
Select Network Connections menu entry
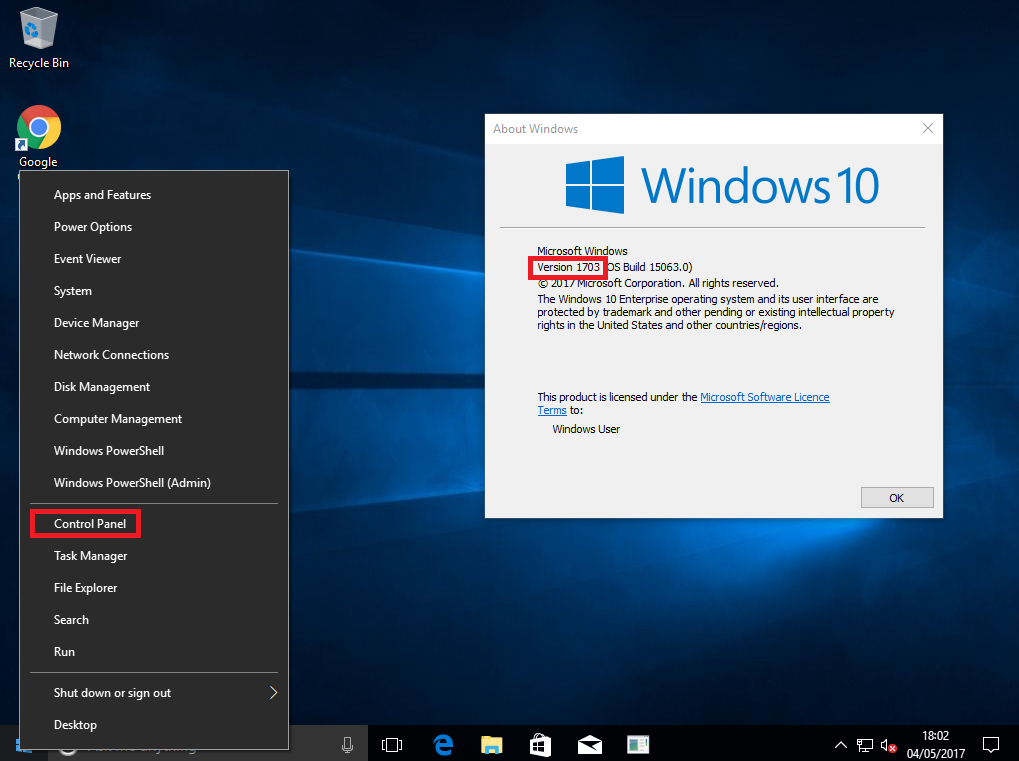tap(154, 355)
